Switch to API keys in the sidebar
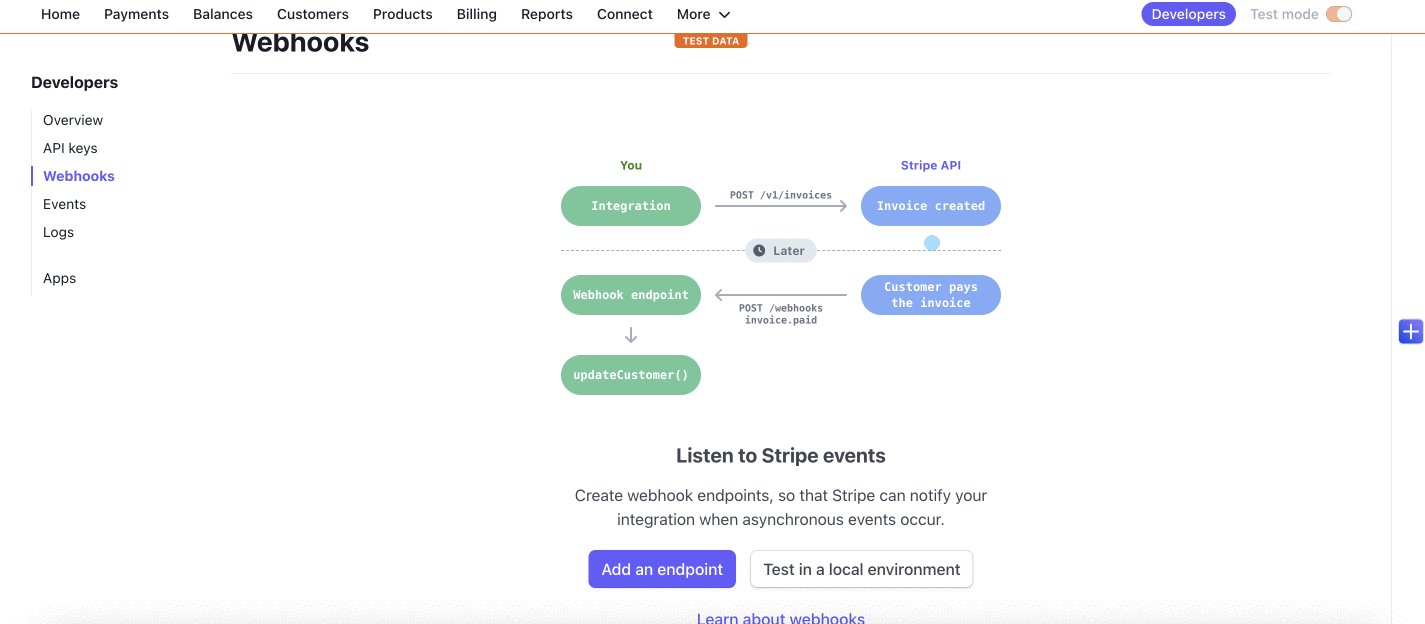 (x=70, y=147)
